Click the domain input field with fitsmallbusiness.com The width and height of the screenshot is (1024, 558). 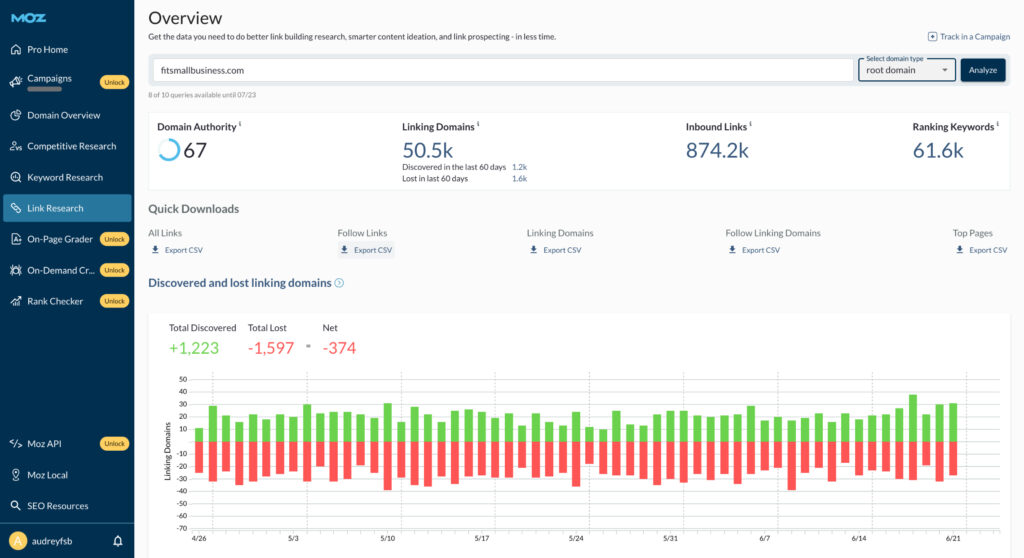[x=503, y=70]
